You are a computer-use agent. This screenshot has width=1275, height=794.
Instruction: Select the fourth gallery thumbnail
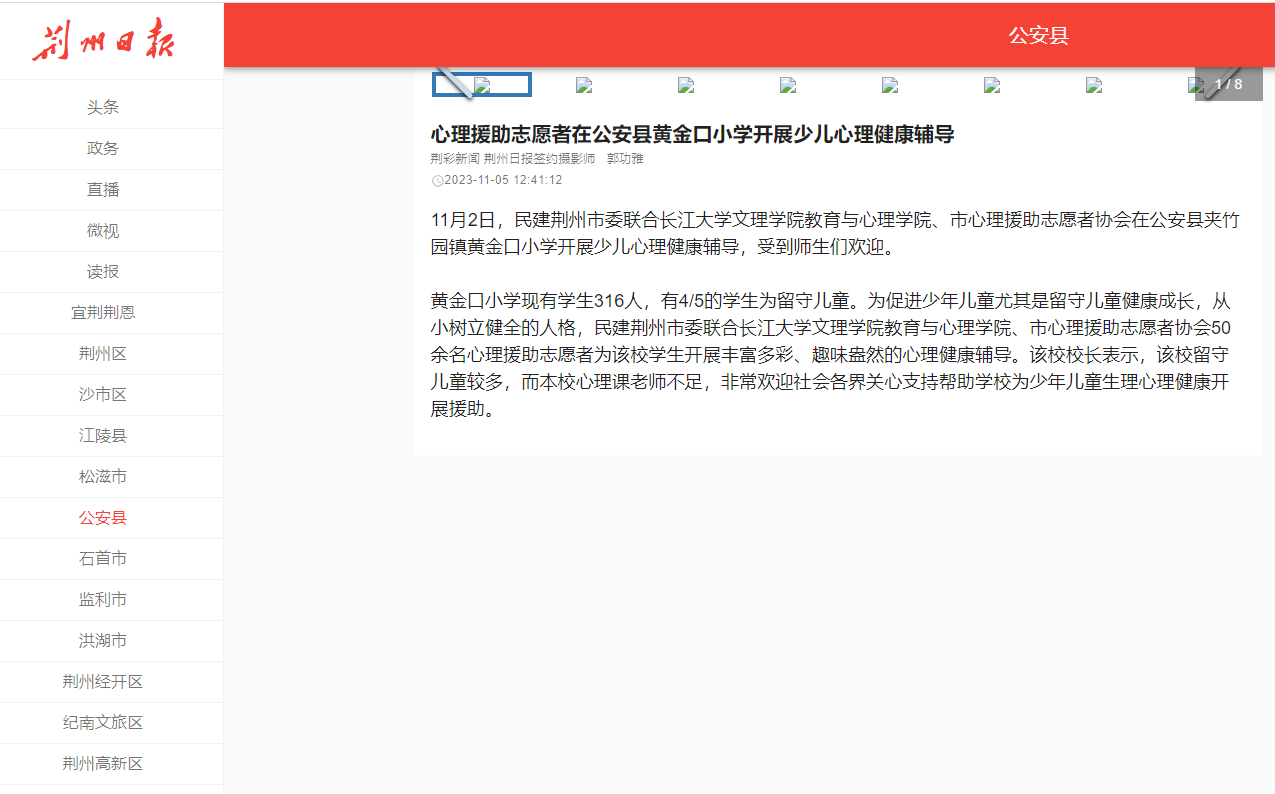[788, 85]
